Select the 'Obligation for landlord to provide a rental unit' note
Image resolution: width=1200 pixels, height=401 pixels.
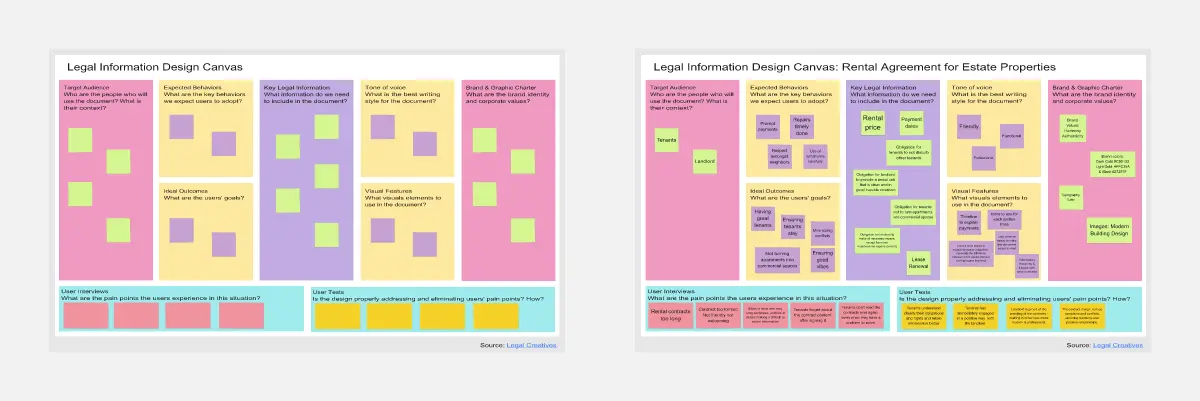click(x=876, y=181)
